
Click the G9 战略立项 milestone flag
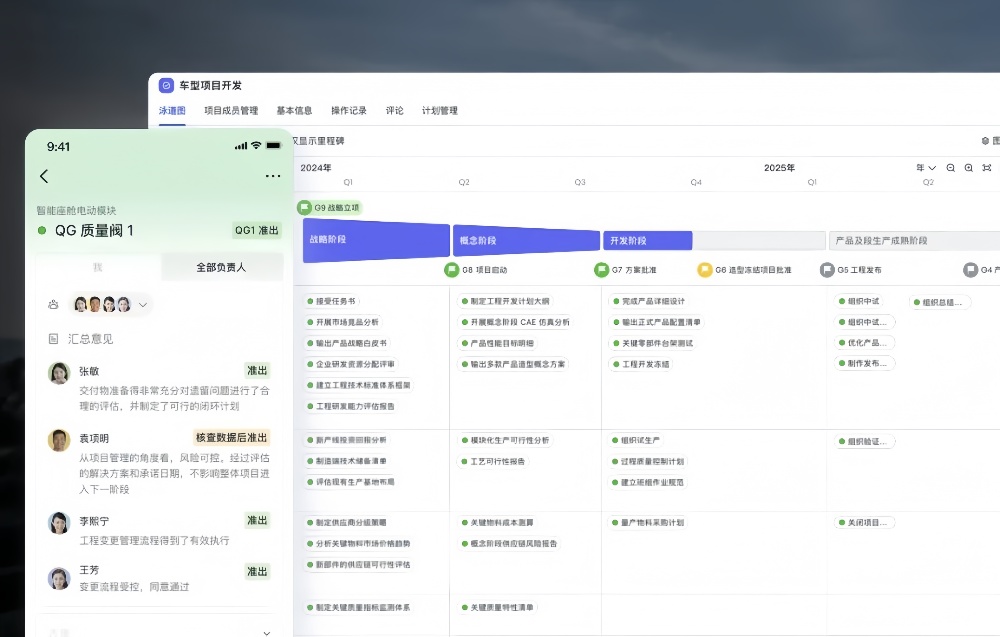pos(305,208)
